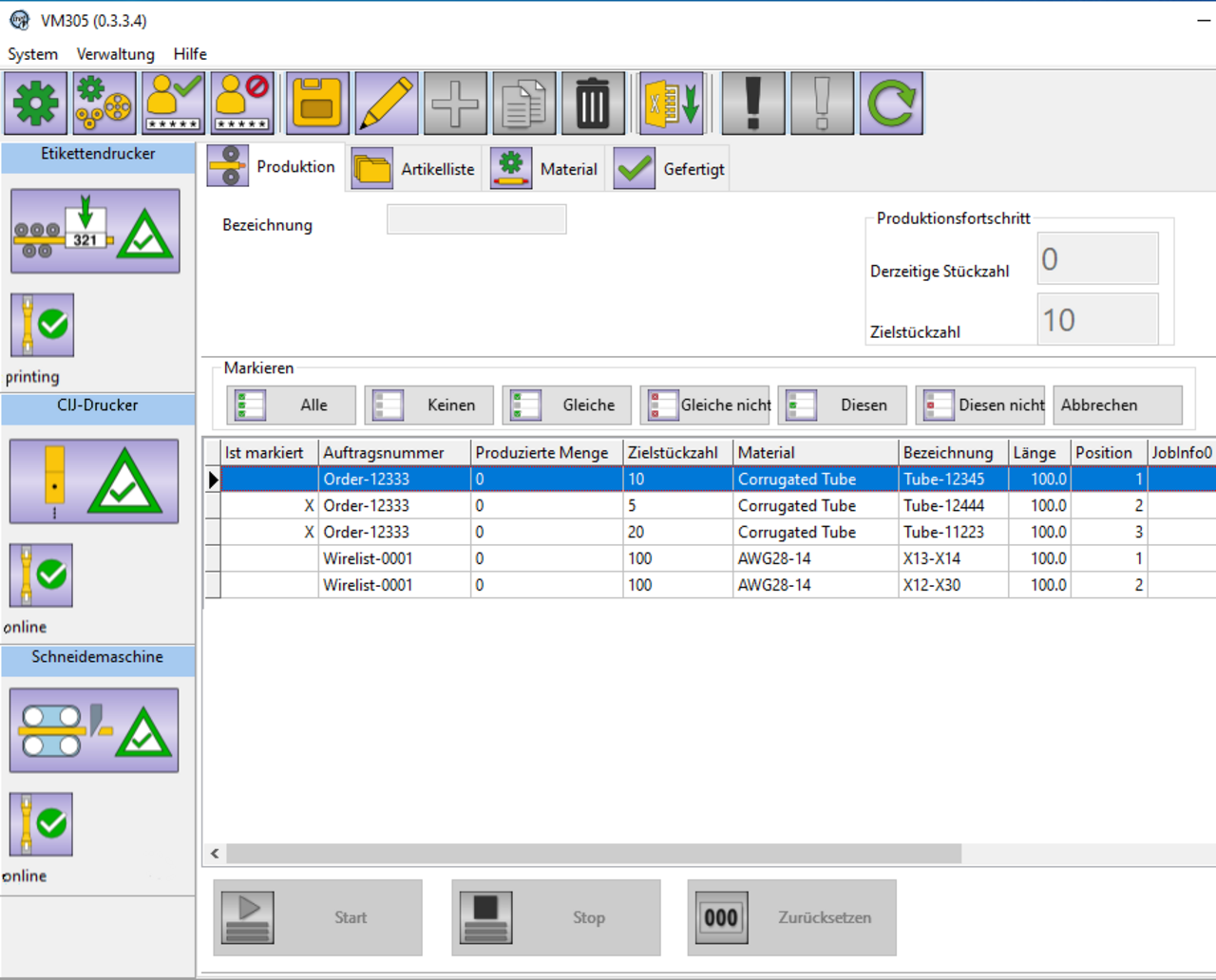Open the System menu
Screen dimensions: 1216x980
coord(33,54)
